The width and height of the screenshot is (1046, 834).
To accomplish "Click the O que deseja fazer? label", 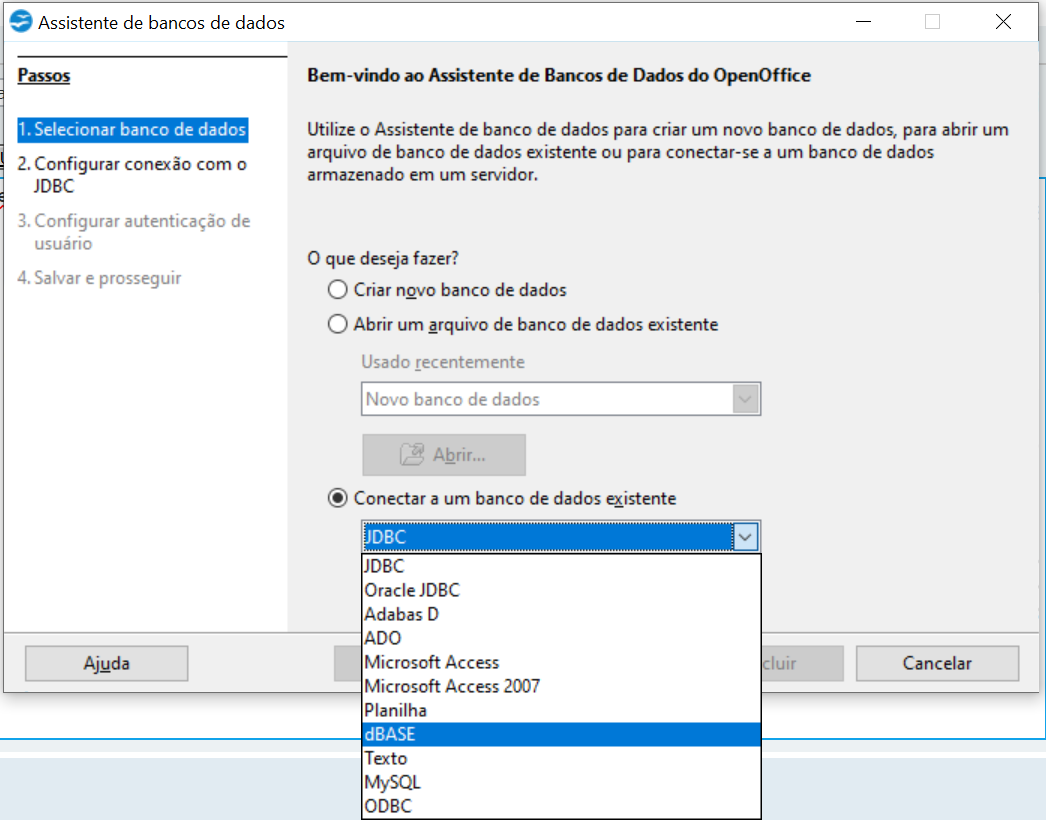I will coord(383,258).
